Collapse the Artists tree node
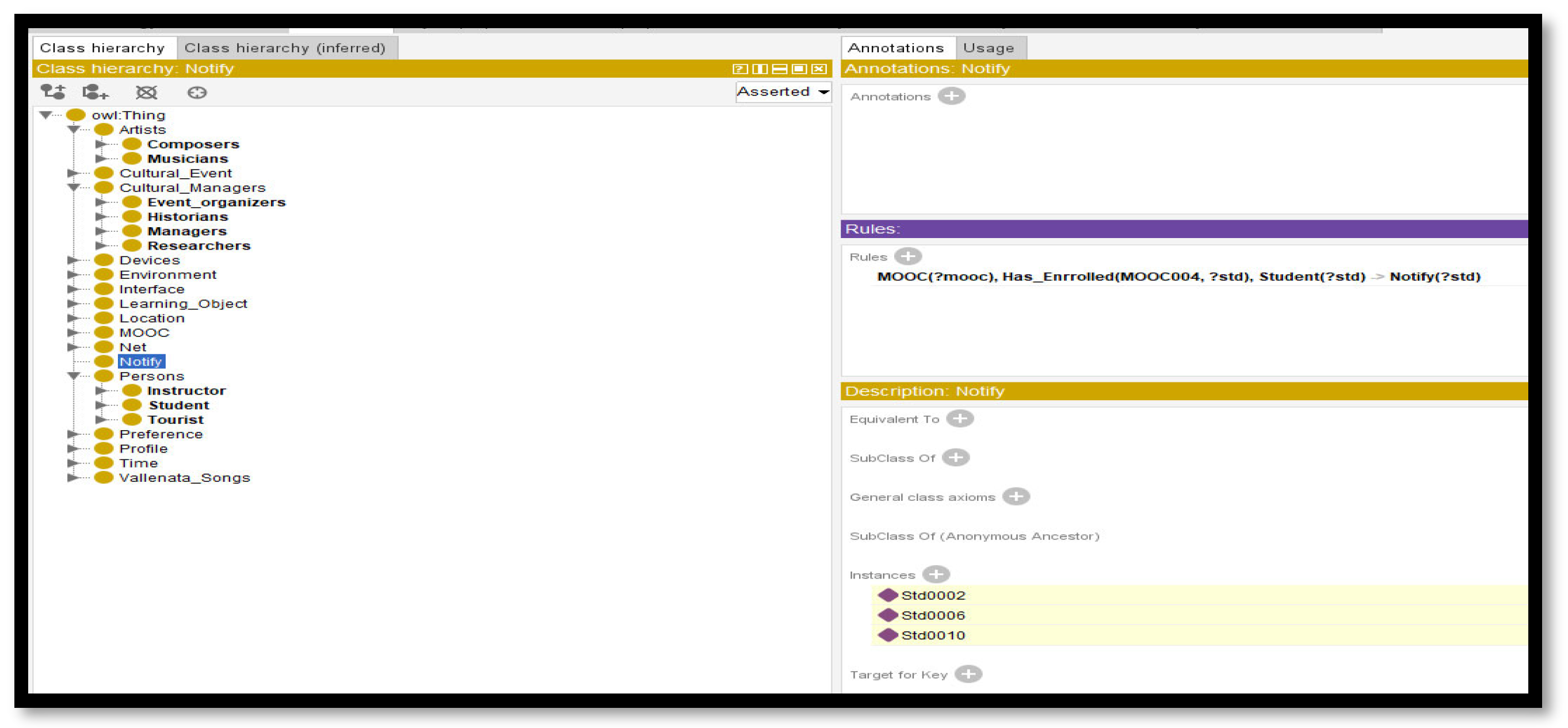The image size is (1568, 728). pyautogui.click(x=74, y=129)
